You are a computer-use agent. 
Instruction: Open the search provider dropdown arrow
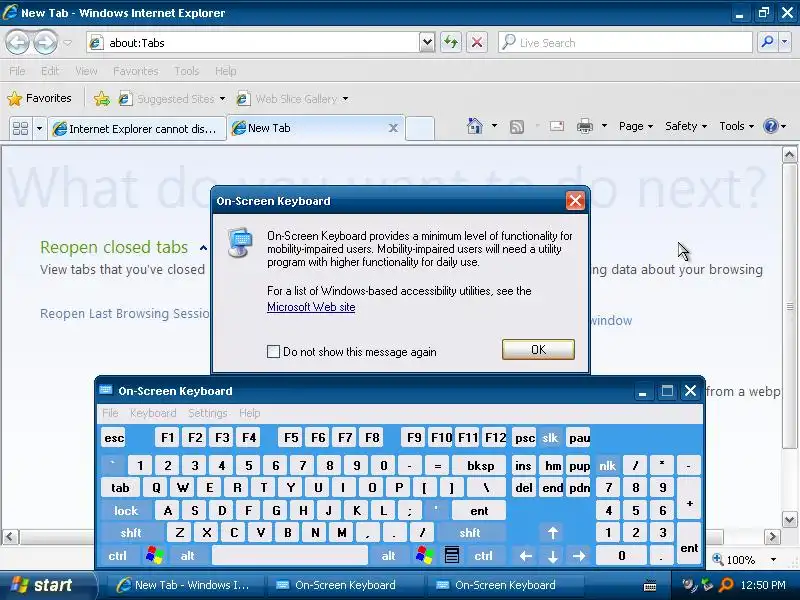click(785, 42)
